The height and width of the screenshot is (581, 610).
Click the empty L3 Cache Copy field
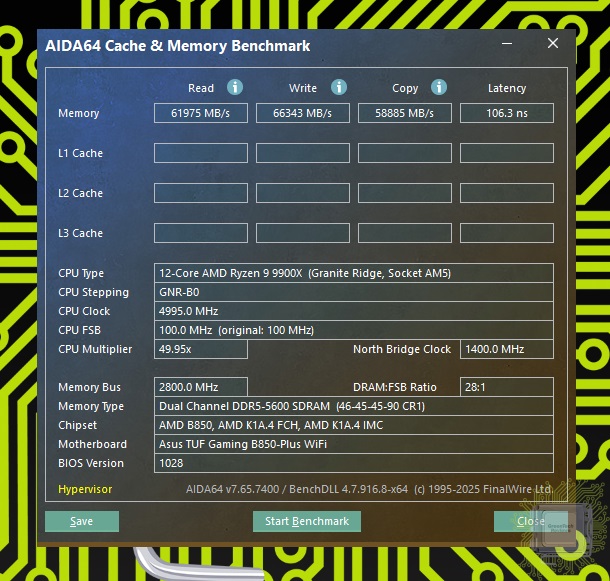pyautogui.click(x=405, y=233)
